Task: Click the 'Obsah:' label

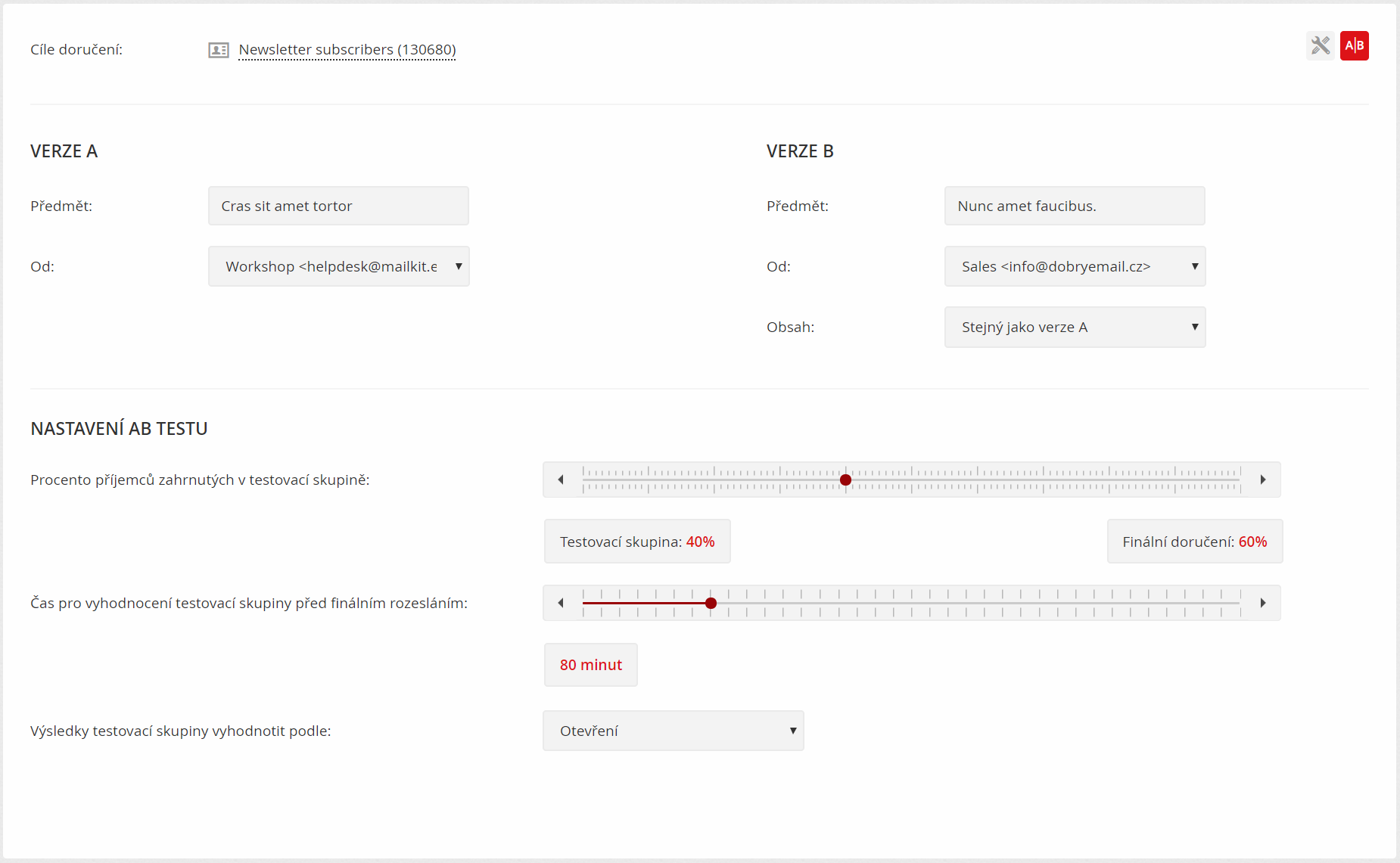Action: tap(791, 327)
